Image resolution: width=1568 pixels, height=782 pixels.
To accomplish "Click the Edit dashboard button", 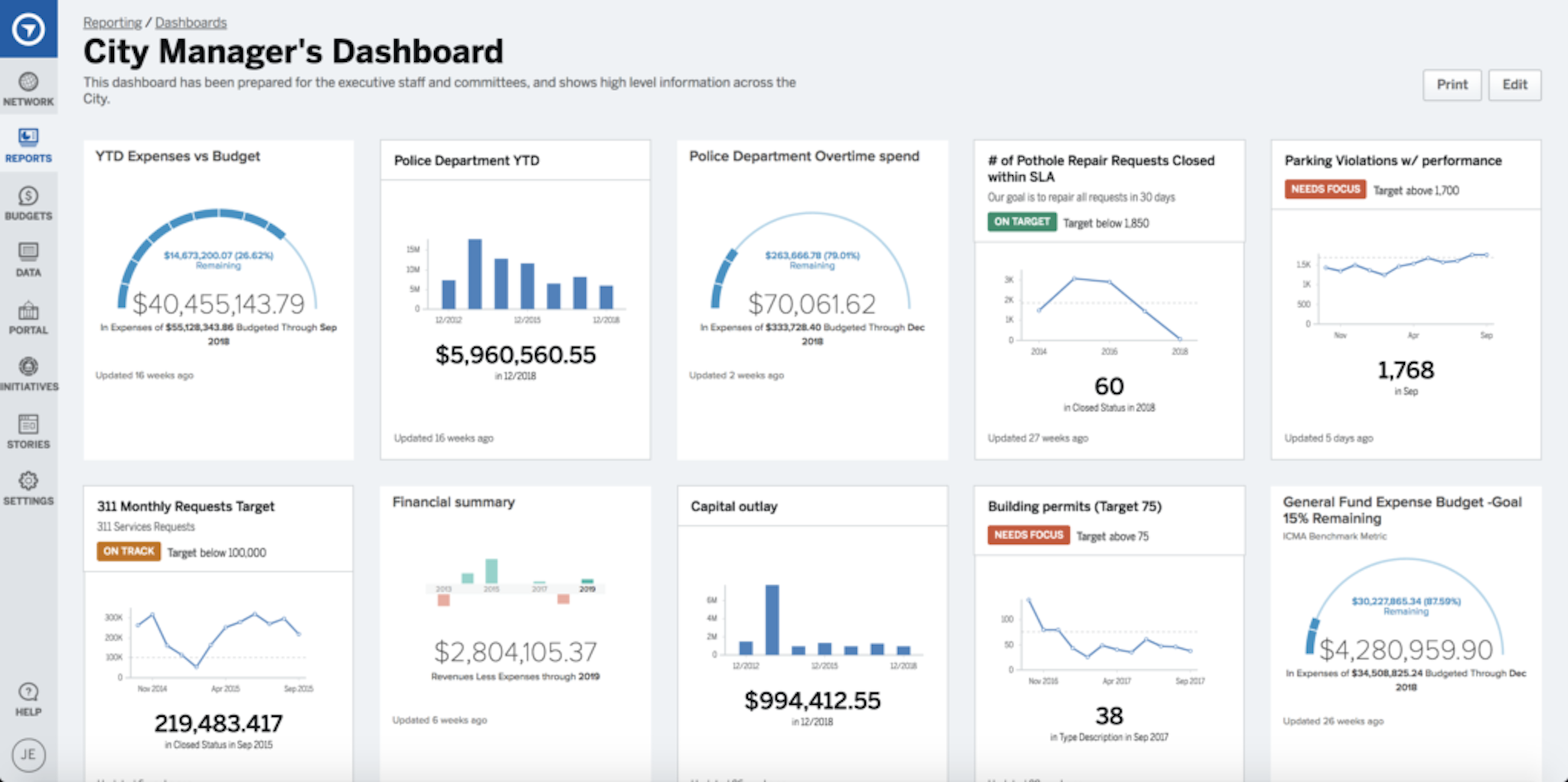I will click(x=1514, y=85).
